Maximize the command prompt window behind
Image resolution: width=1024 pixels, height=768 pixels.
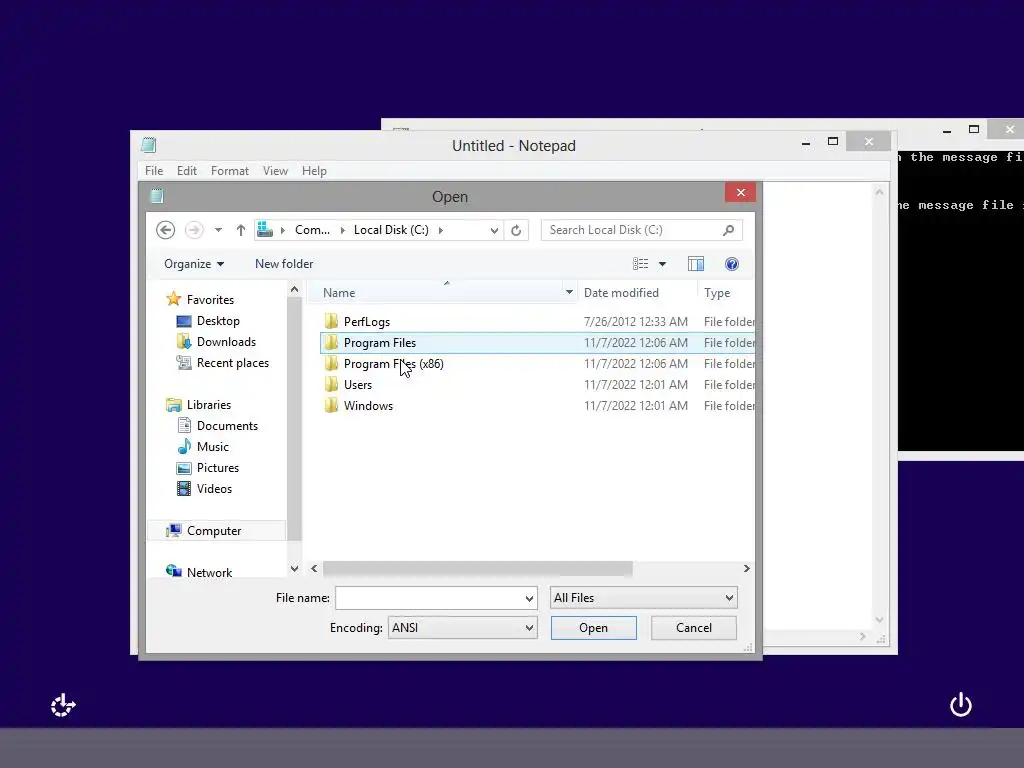pyautogui.click(x=974, y=129)
